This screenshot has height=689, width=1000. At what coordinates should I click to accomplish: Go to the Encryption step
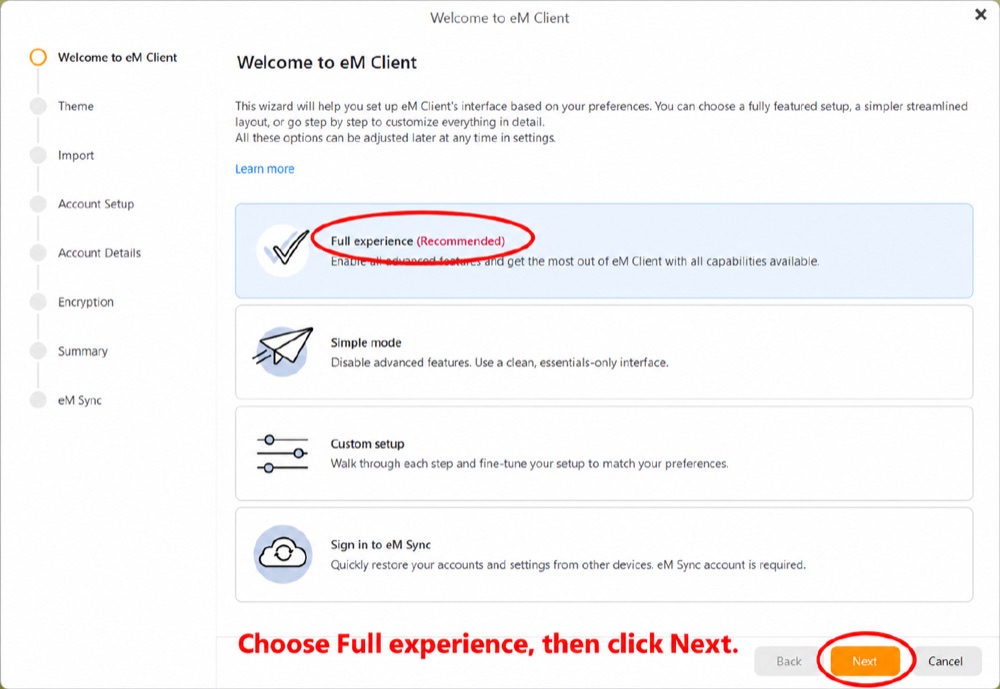point(85,302)
